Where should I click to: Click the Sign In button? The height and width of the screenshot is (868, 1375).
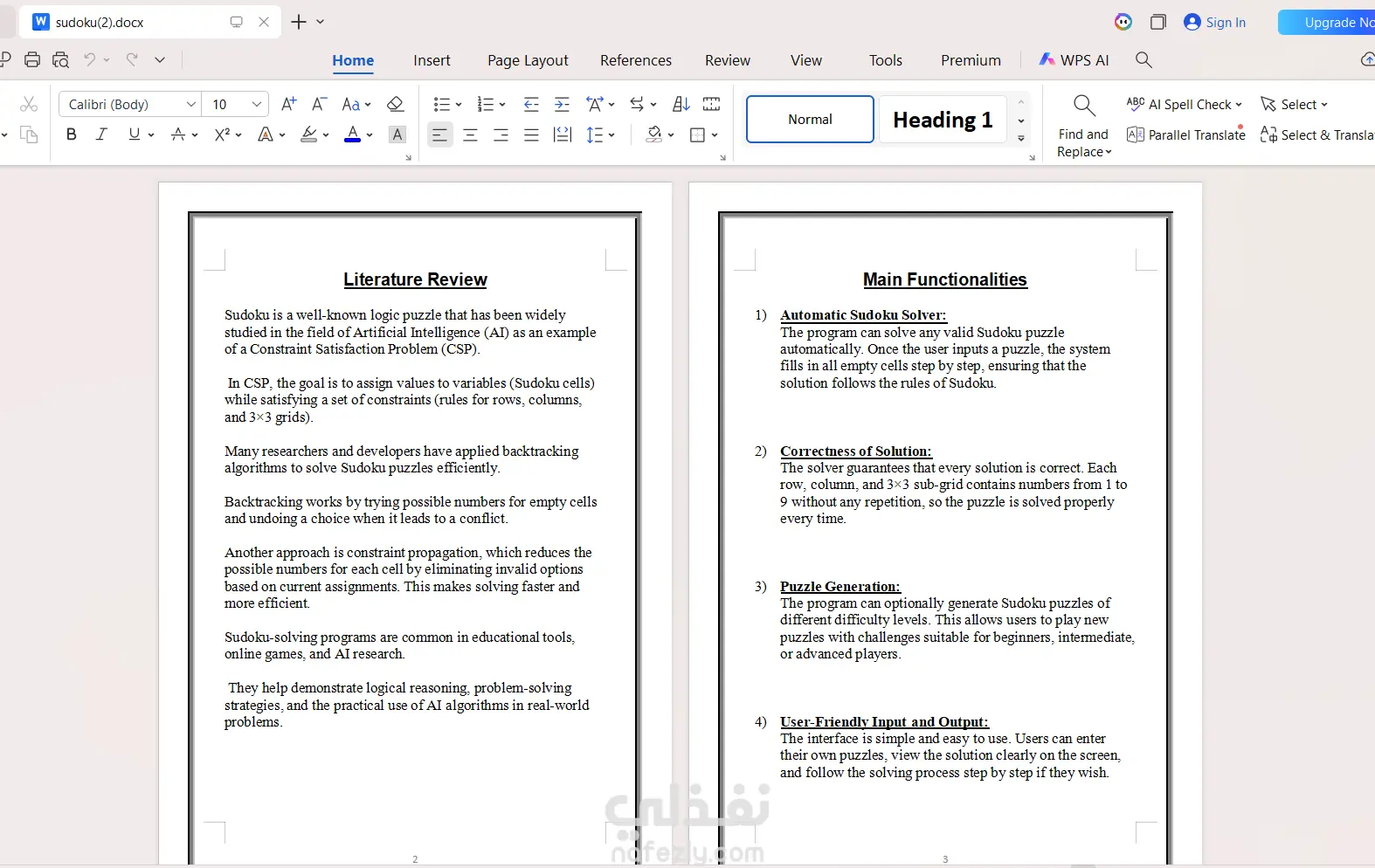tap(1215, 22)
